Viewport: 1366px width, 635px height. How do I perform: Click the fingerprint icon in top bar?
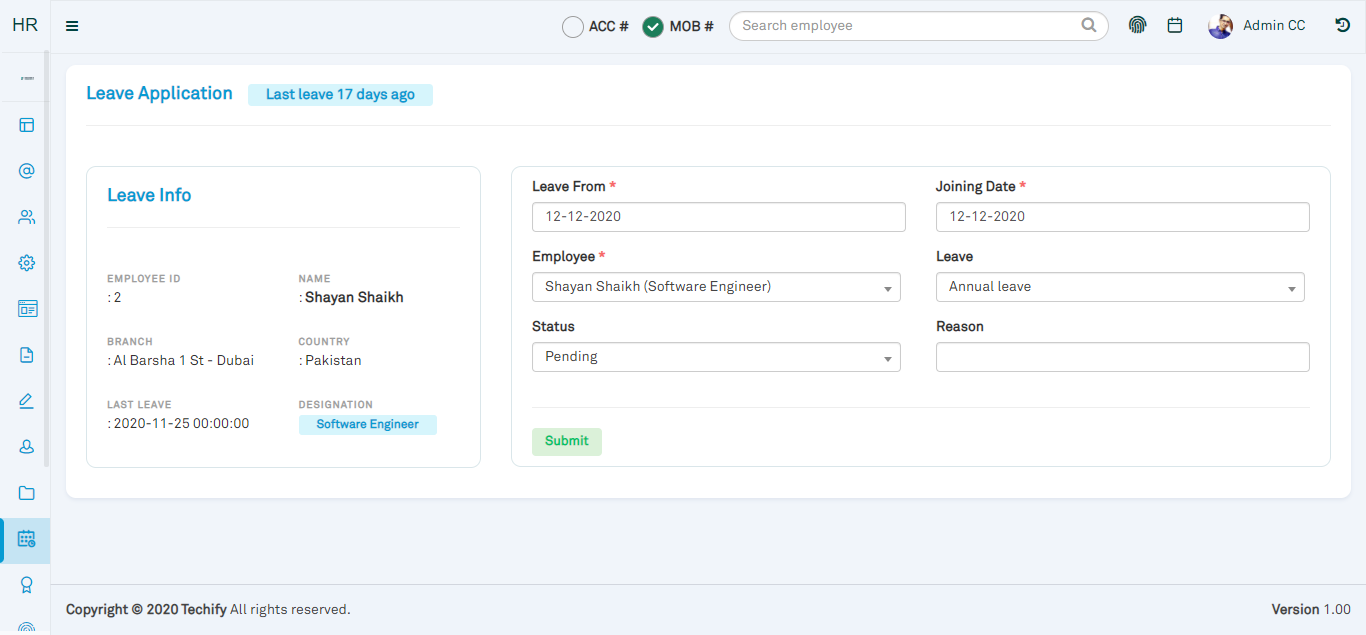coord(1137,26)
